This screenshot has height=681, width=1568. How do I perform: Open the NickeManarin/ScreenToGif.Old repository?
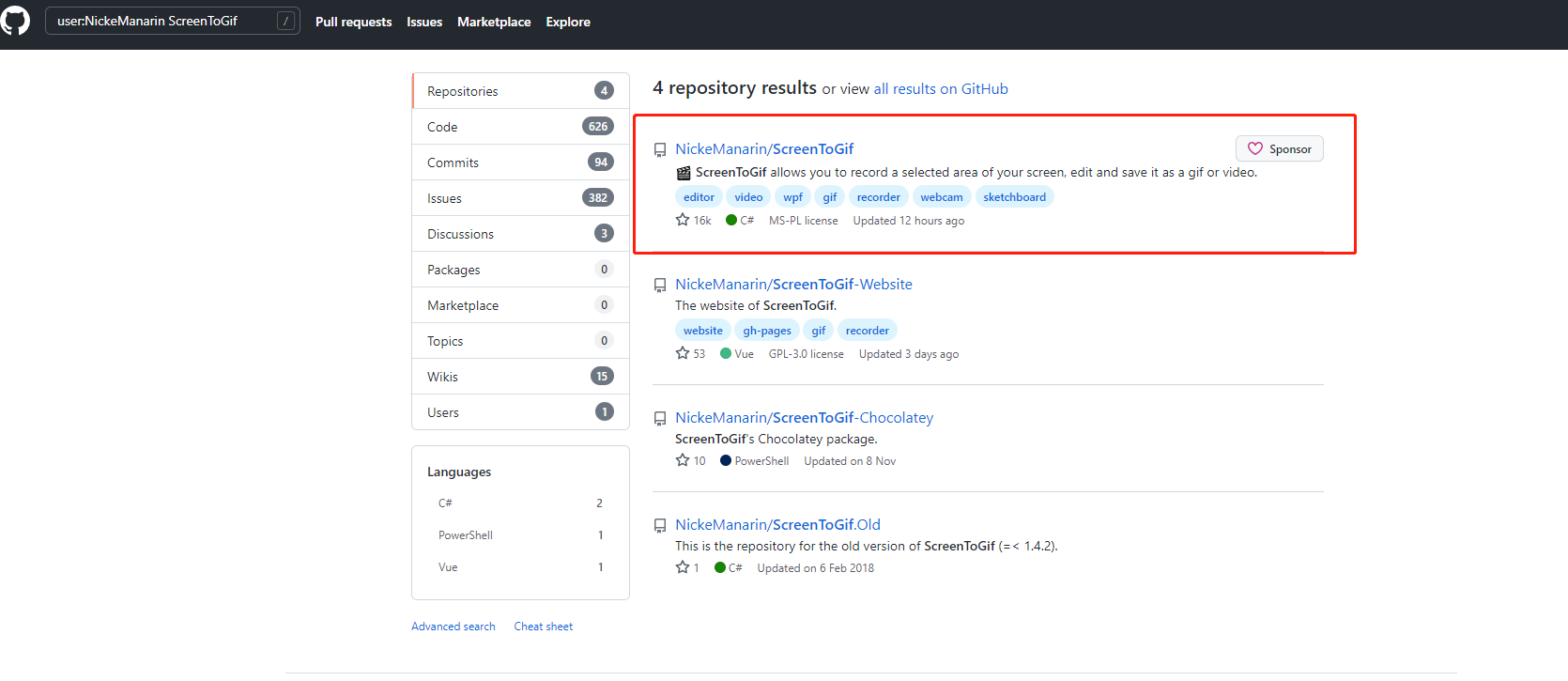777,525
